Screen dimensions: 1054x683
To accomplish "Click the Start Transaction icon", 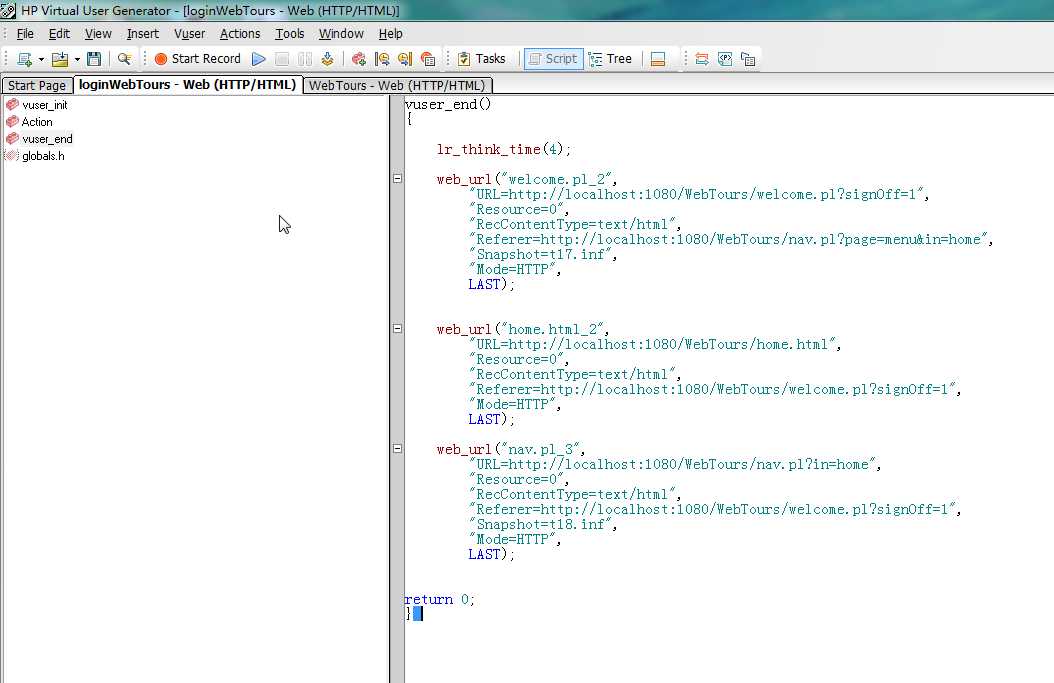I will click(x=382, y=59).
